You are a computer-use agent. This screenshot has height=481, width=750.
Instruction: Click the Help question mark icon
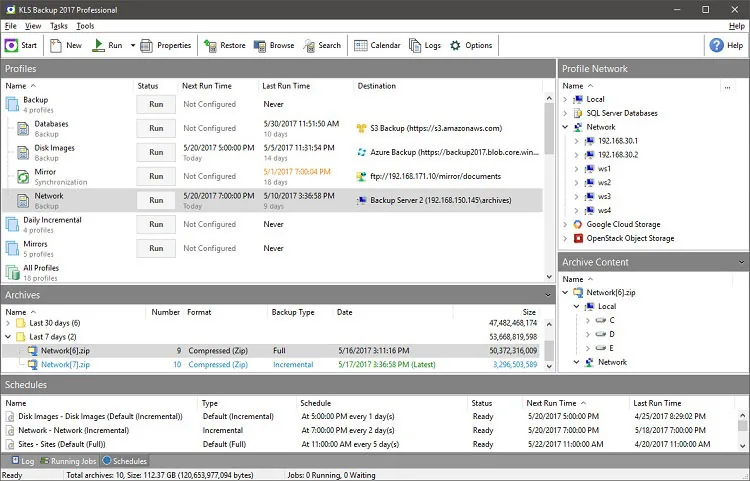[x=716, y=45]
